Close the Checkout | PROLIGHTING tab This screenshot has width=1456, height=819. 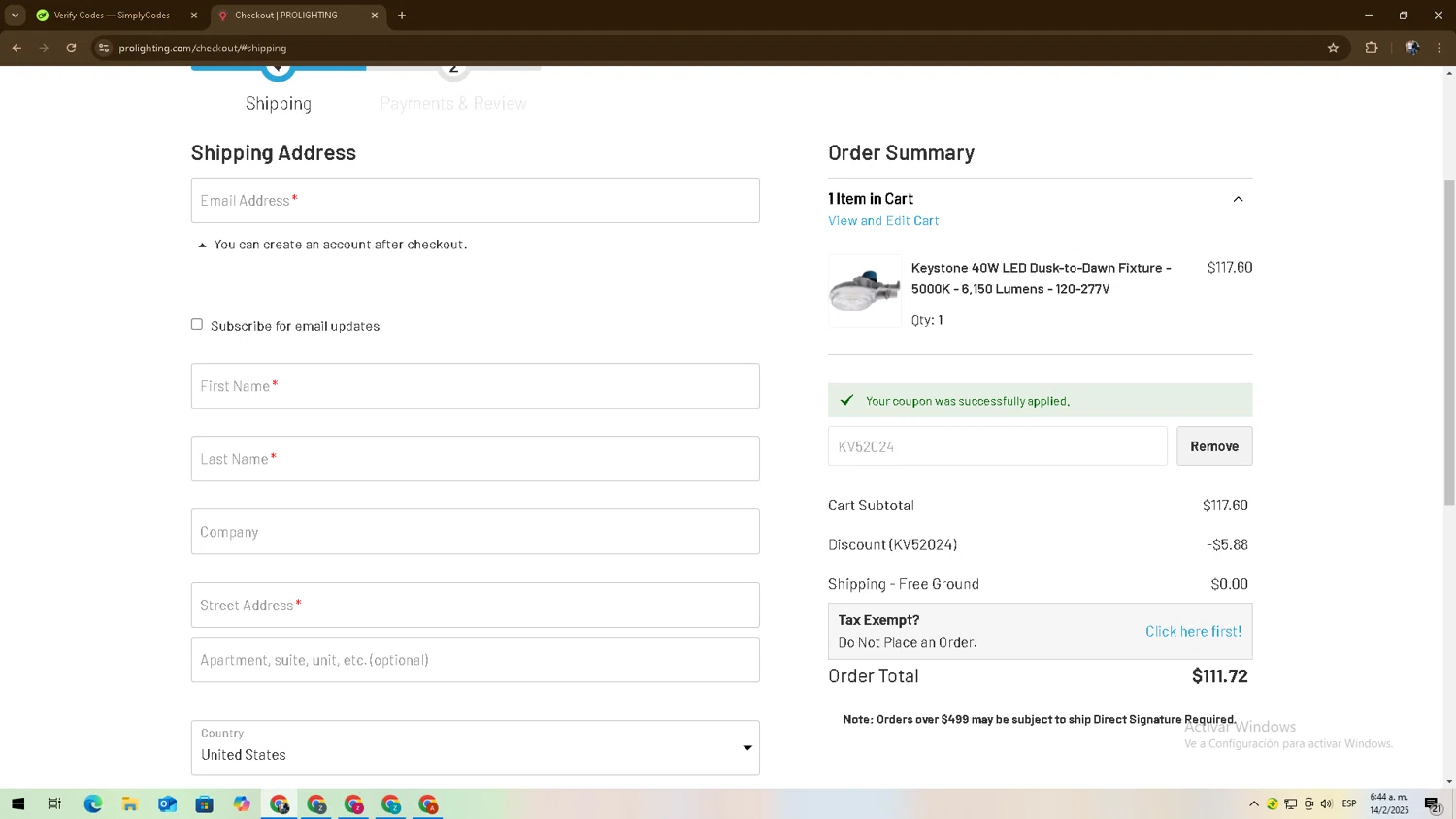click(x=375, y=16)
